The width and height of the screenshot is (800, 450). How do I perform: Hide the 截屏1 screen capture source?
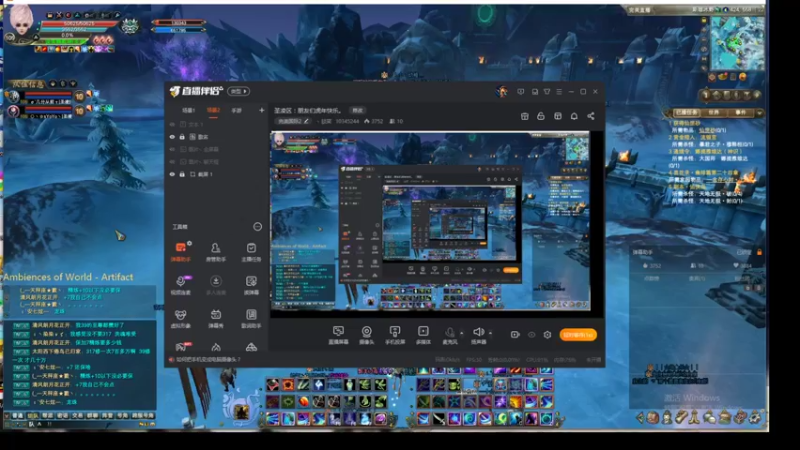[172, 174]
